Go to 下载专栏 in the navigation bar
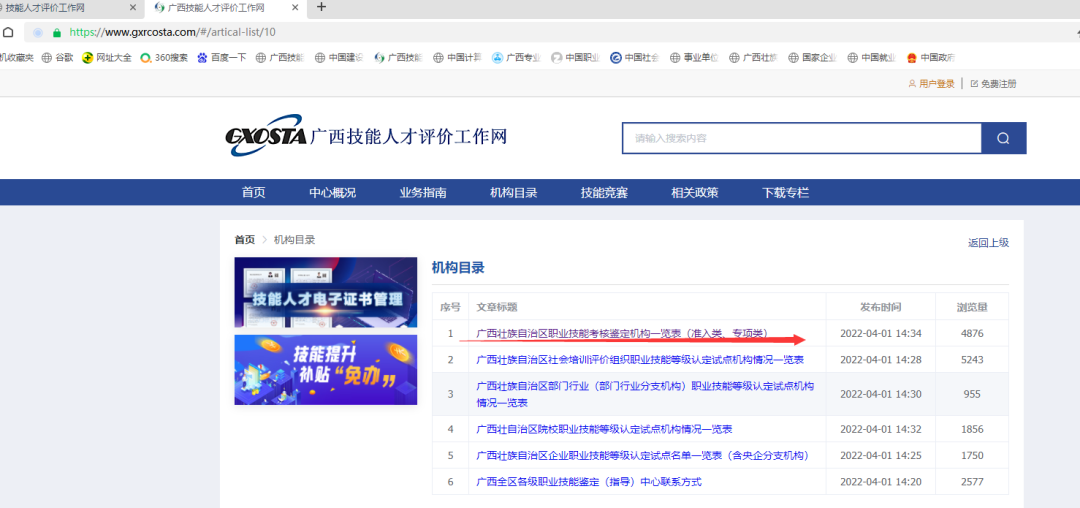 point(785,193)
